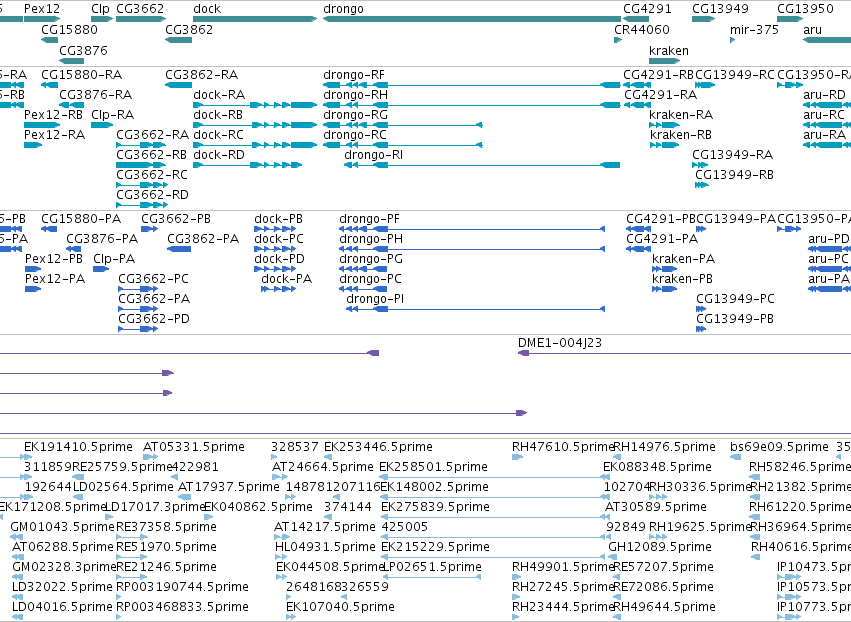The width and height of the screenshot is (851, 622).
Task: Click the drongo gene bar
Action: coord(472,19)
